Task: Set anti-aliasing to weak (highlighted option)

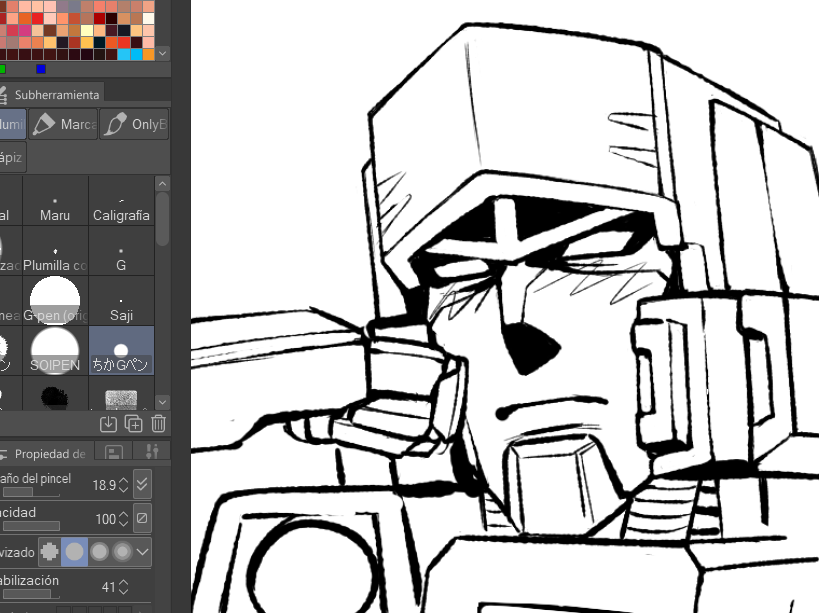Action: pos(74,552)
